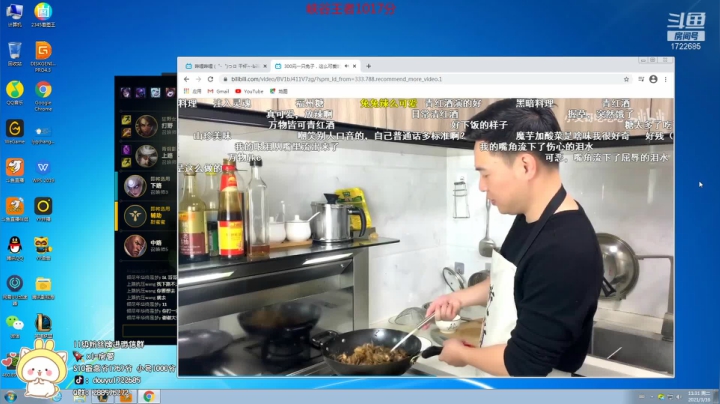Image resolution: width=720 pixels, height=404 pixels.
Task: Bookmark this page with the star
Action: [626, 79]
